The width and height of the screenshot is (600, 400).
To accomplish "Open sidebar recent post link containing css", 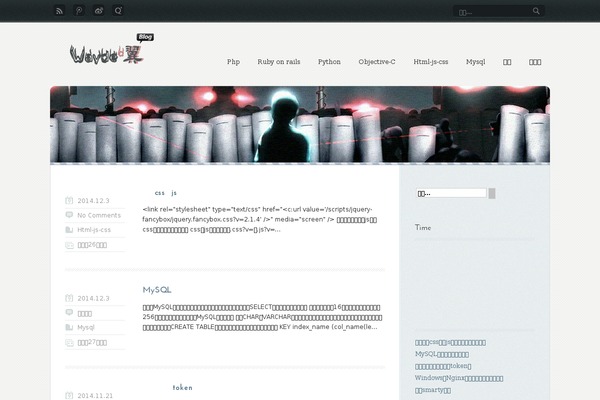I will (450, 343).
